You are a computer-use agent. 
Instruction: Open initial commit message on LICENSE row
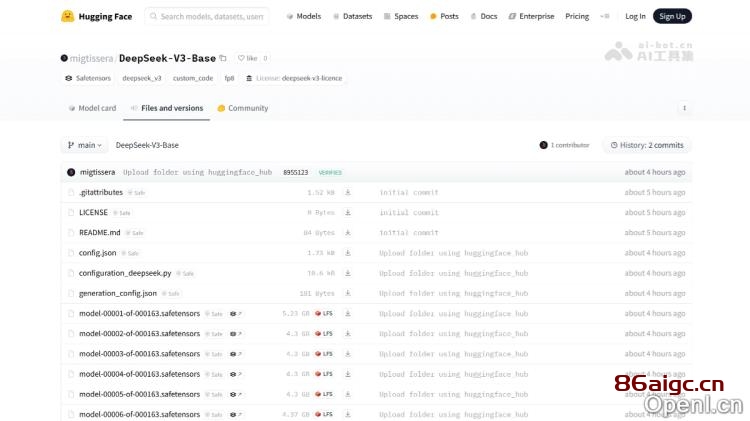coord(409,212)
